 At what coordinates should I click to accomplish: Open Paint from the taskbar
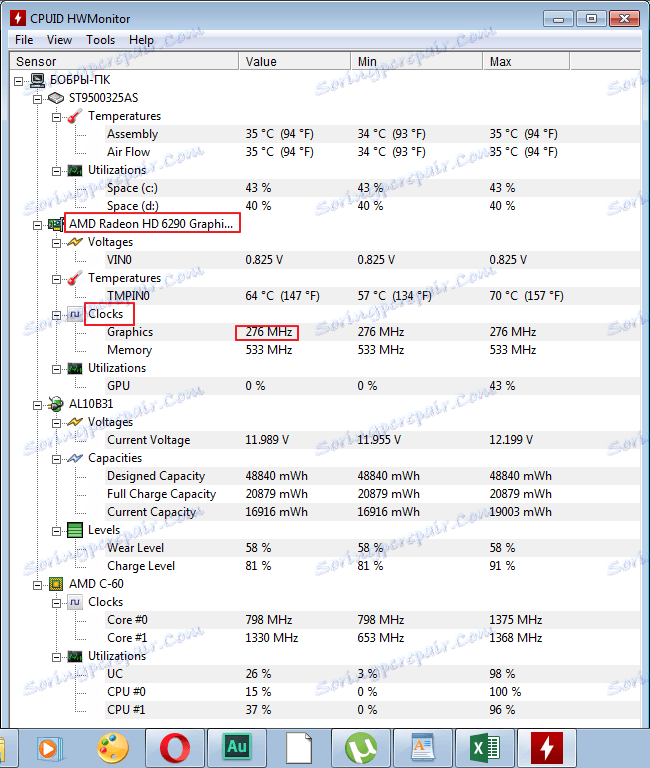113,748
